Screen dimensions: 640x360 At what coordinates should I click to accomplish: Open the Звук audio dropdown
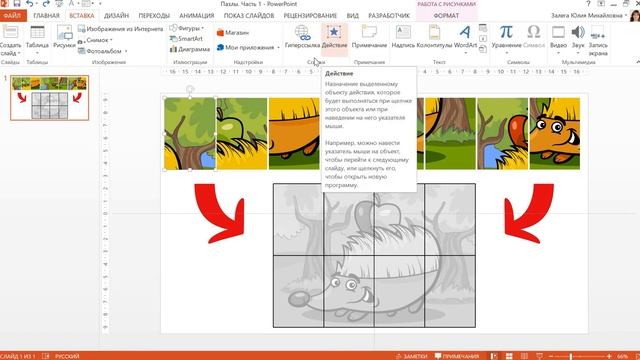click(578, 39)
